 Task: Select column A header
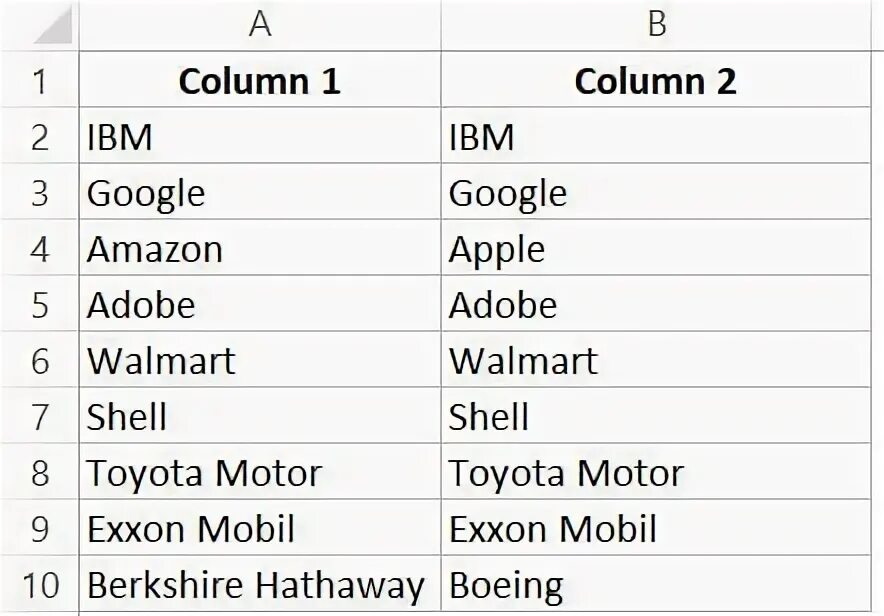[260, 25]
